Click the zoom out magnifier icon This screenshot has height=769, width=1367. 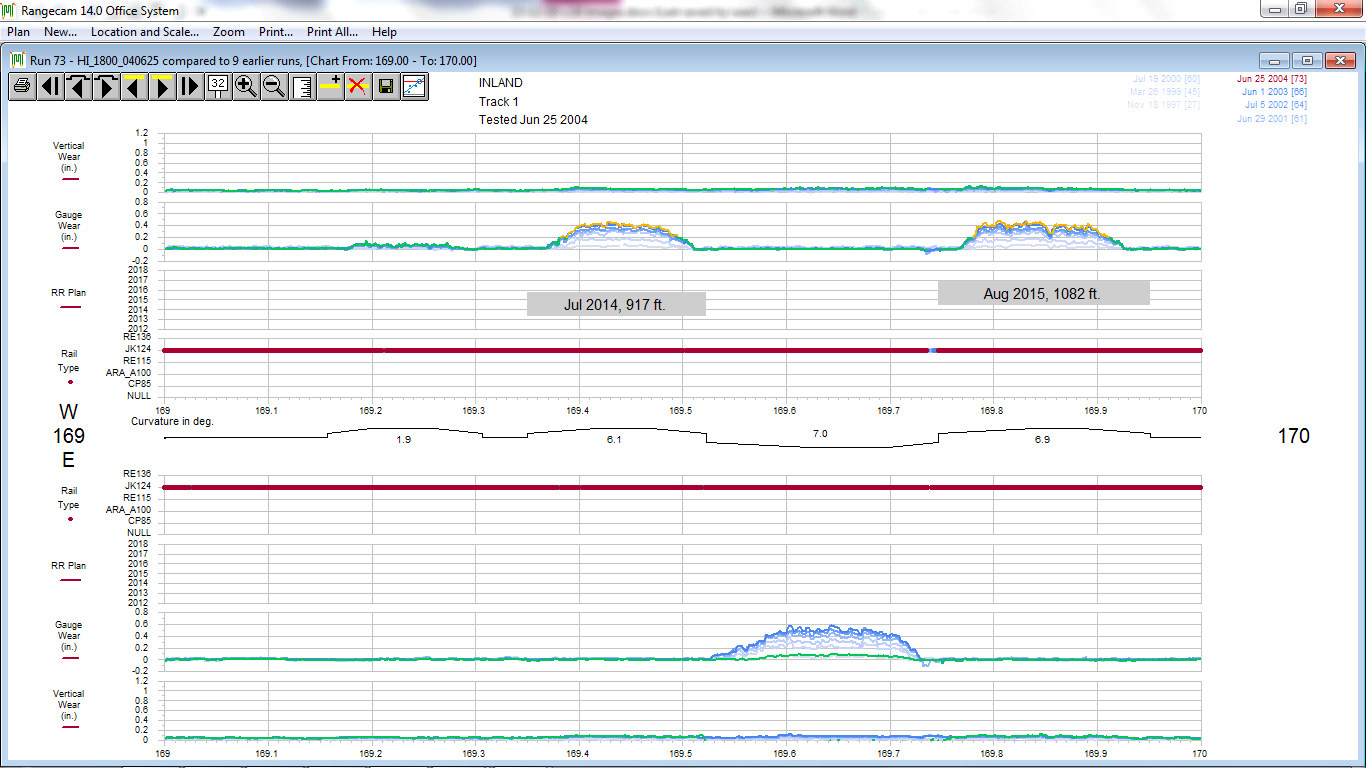coord(274,86)
